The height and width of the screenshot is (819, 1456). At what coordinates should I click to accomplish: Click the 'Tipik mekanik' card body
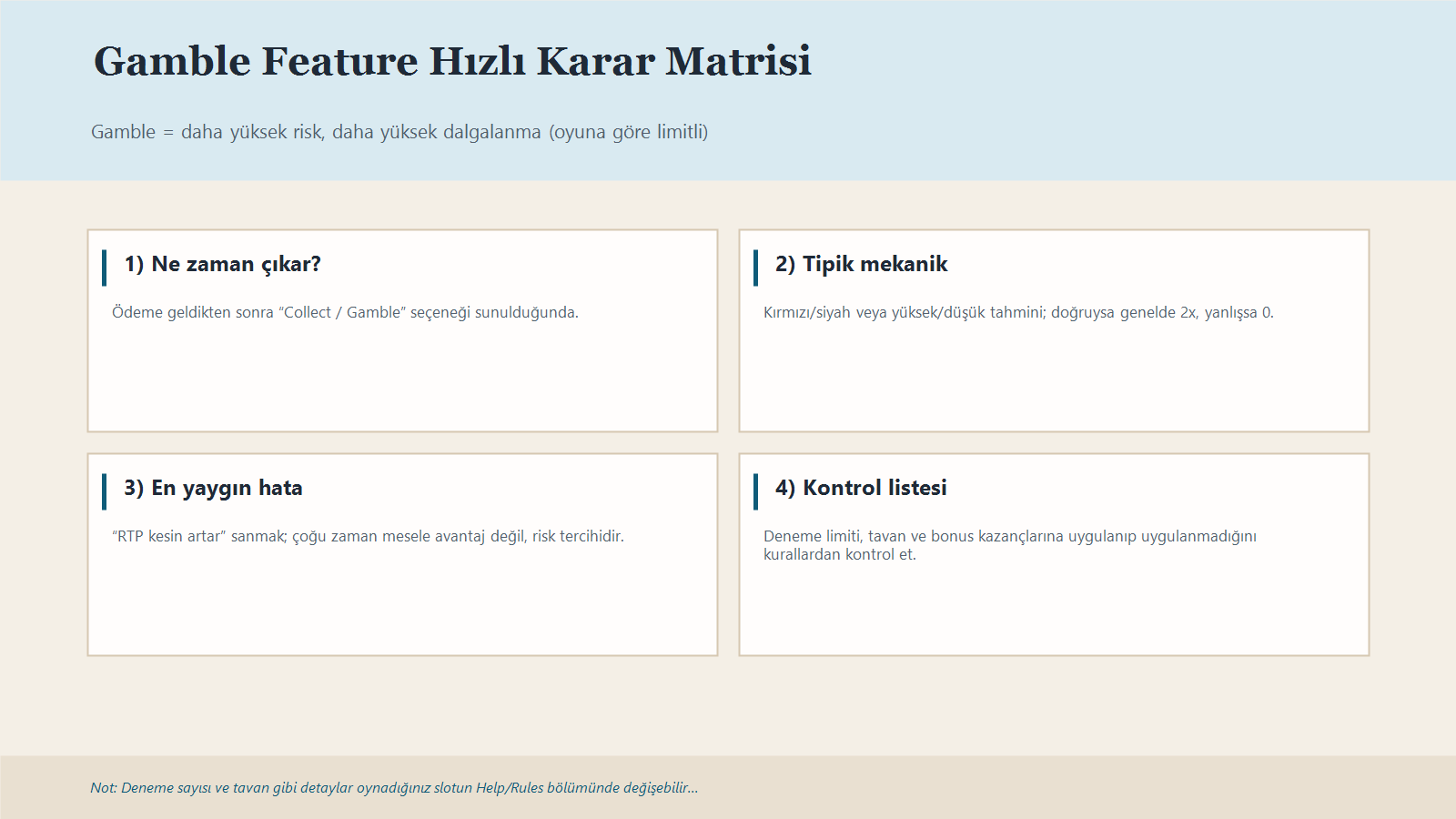click(x=1054, y=382)
